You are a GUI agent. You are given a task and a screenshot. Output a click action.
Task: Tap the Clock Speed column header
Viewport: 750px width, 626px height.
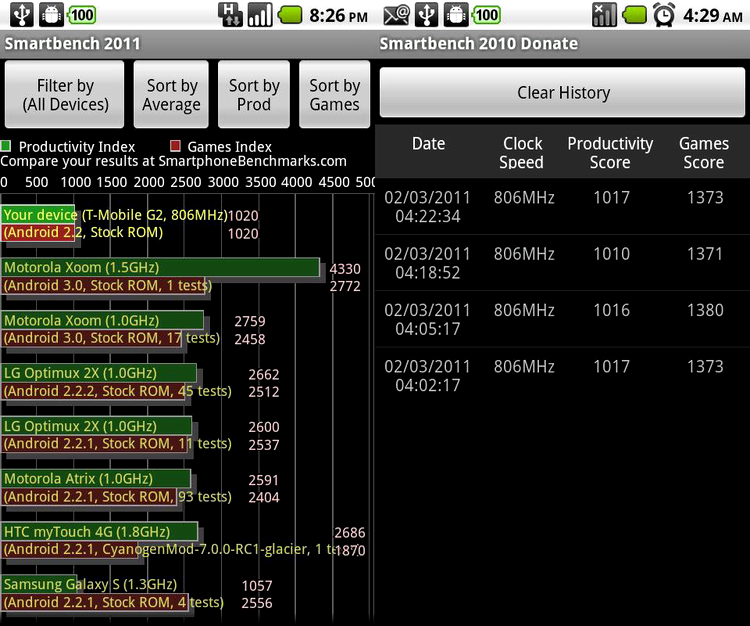[x=522, y=153]
